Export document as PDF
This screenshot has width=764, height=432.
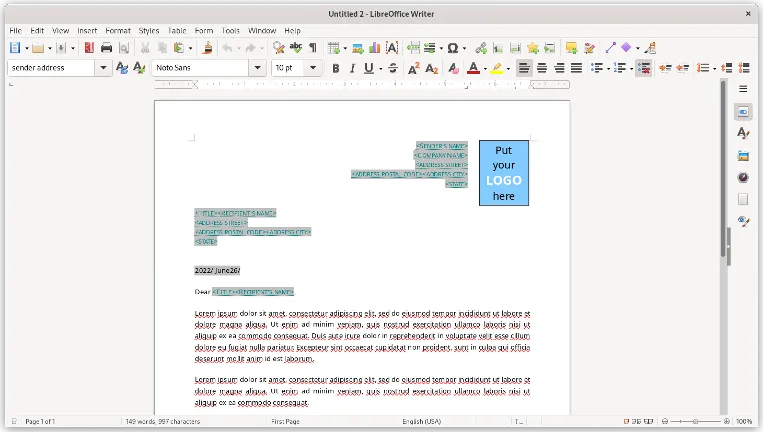click(x=89, y=48)
